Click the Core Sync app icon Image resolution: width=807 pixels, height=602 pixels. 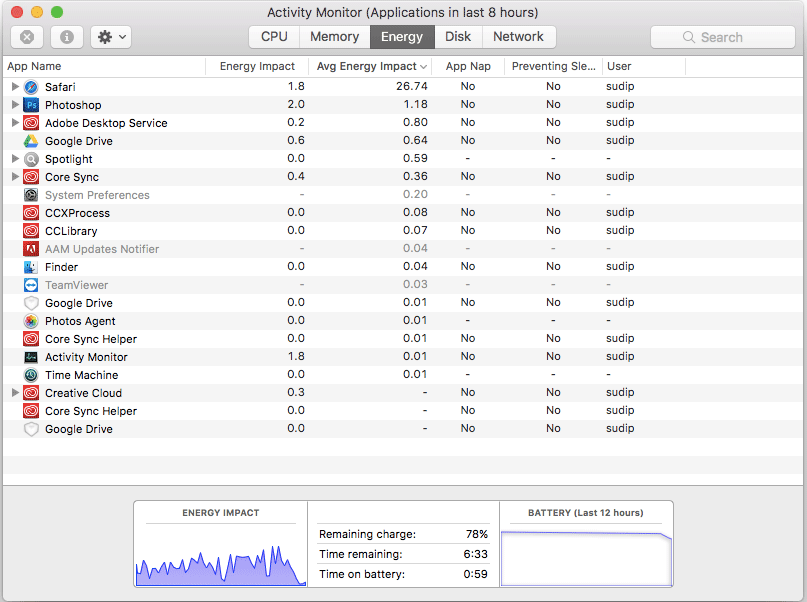point(31,177)
